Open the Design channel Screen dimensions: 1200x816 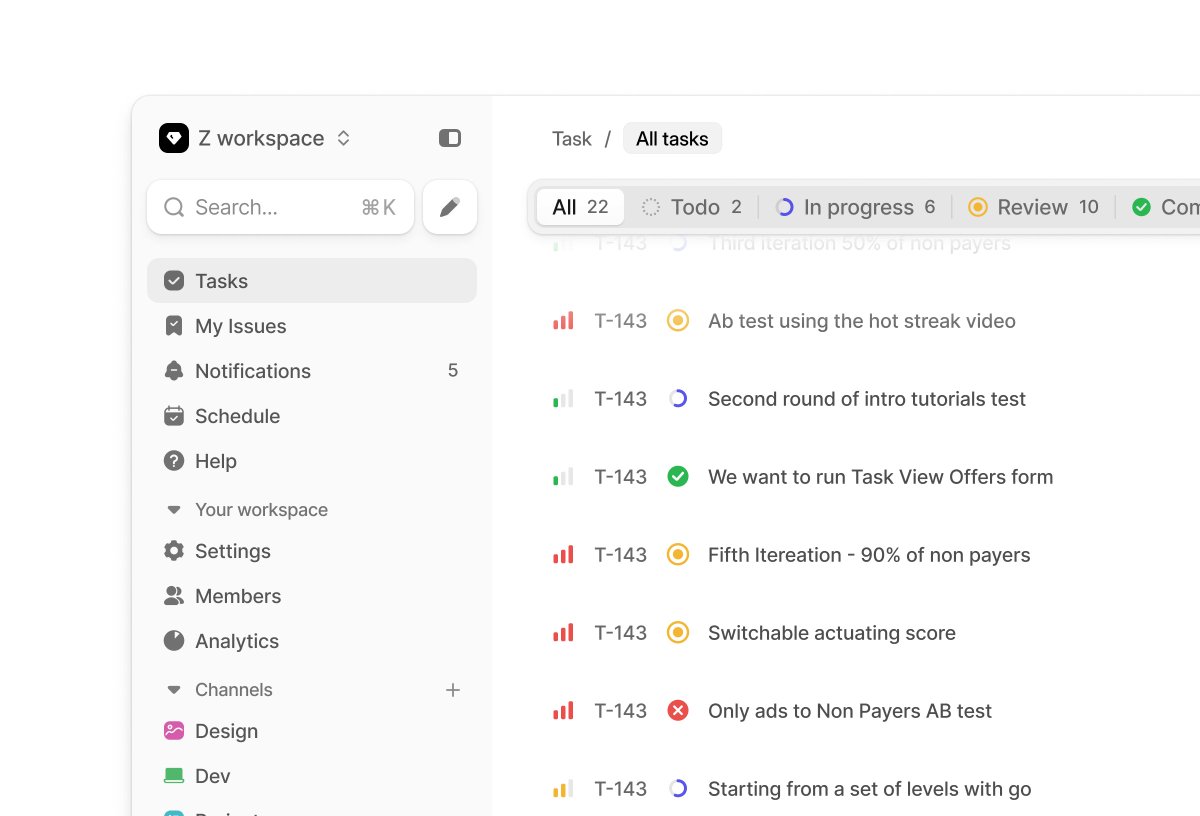coord(312,731)
